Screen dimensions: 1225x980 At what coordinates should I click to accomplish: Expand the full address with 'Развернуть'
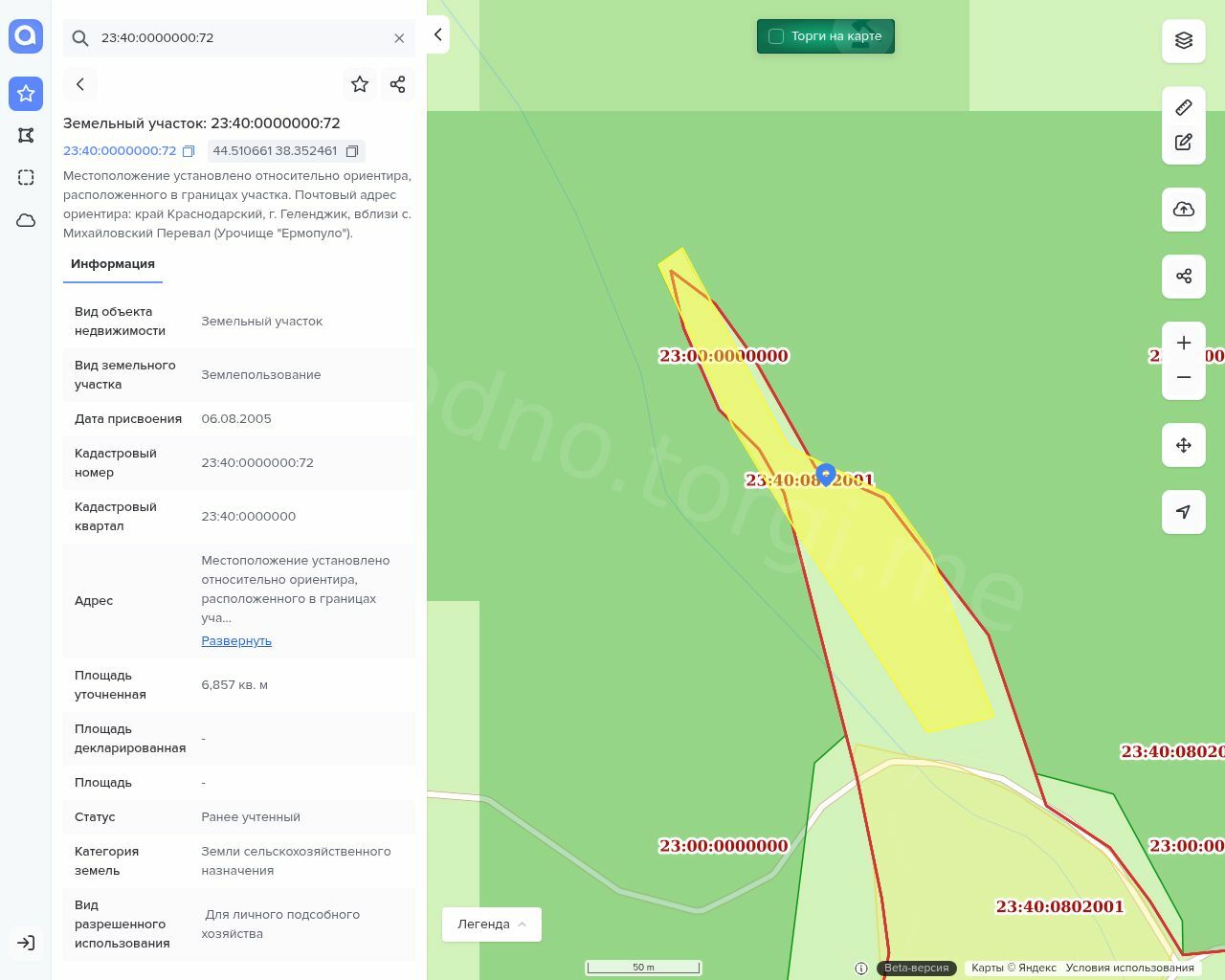[236, 640]
